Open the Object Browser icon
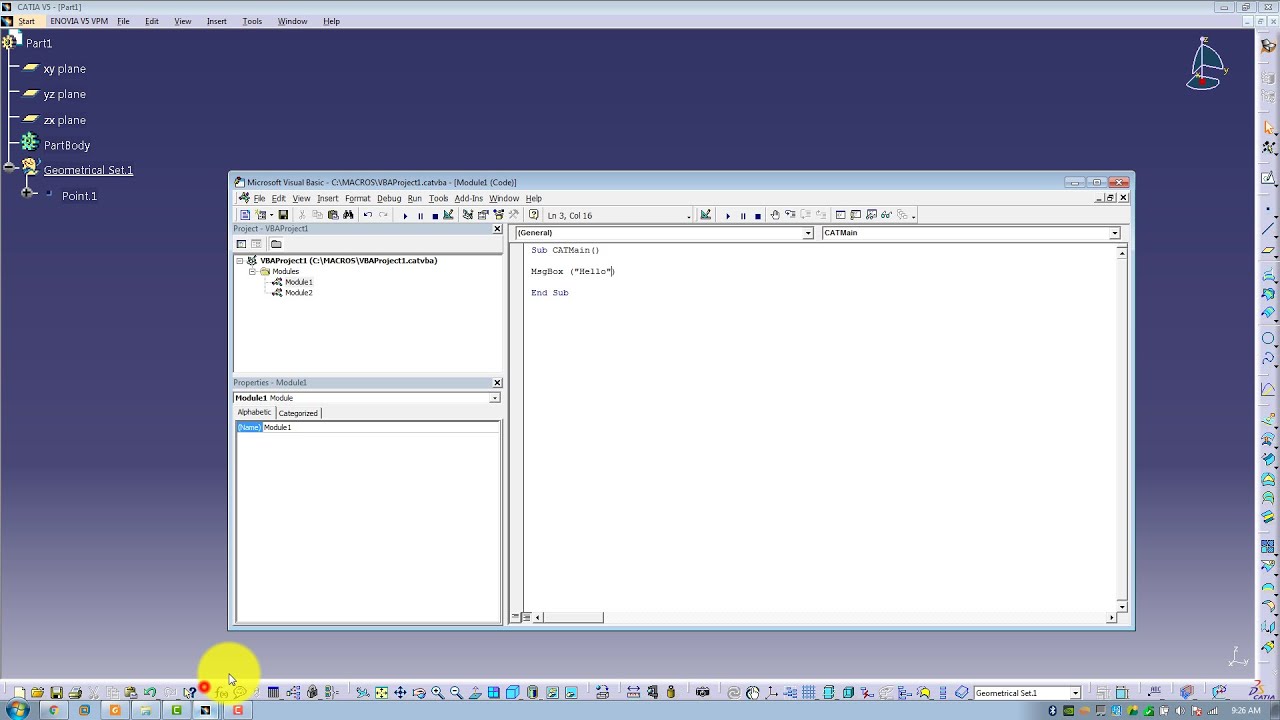 (x=498, y=215)
